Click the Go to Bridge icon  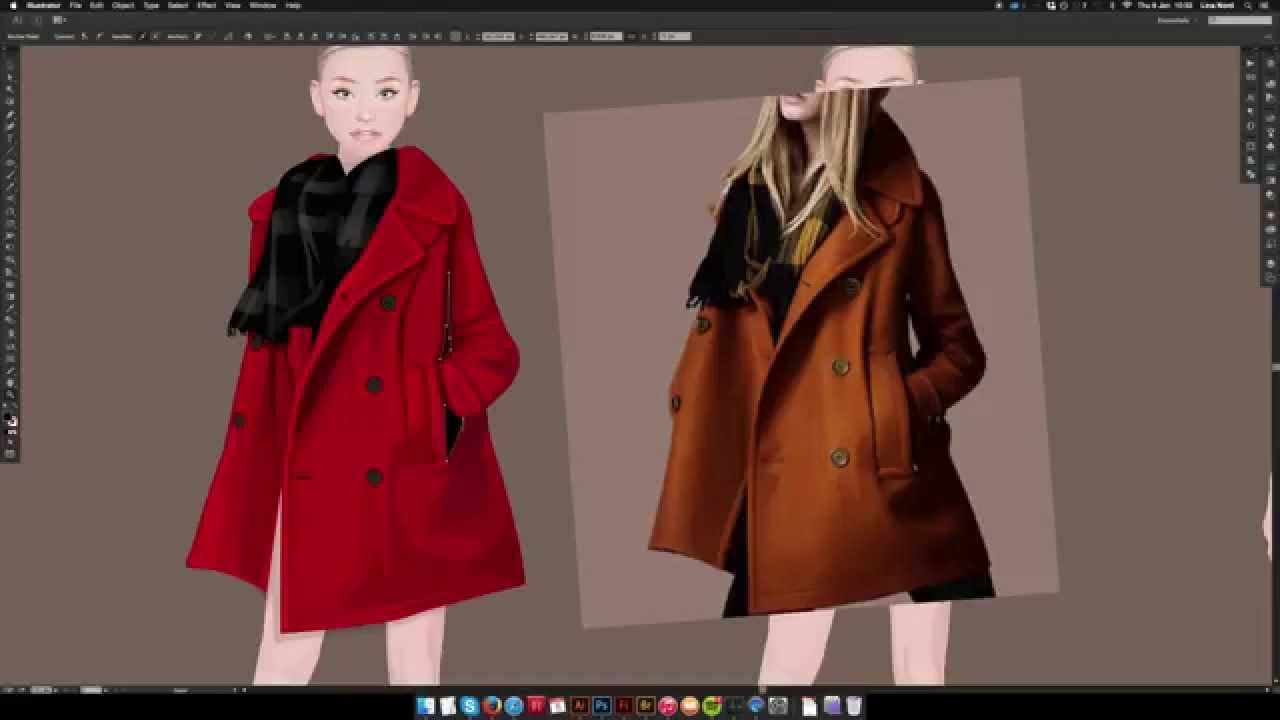point(37,19)
